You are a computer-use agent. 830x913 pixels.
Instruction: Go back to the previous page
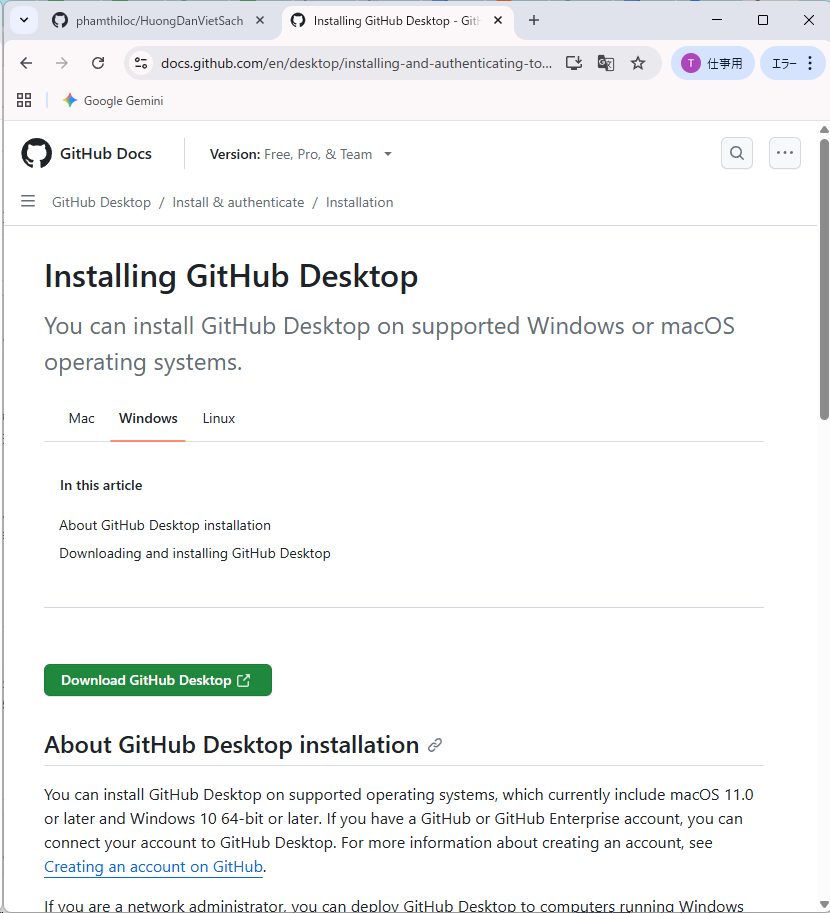coord(26,63)
